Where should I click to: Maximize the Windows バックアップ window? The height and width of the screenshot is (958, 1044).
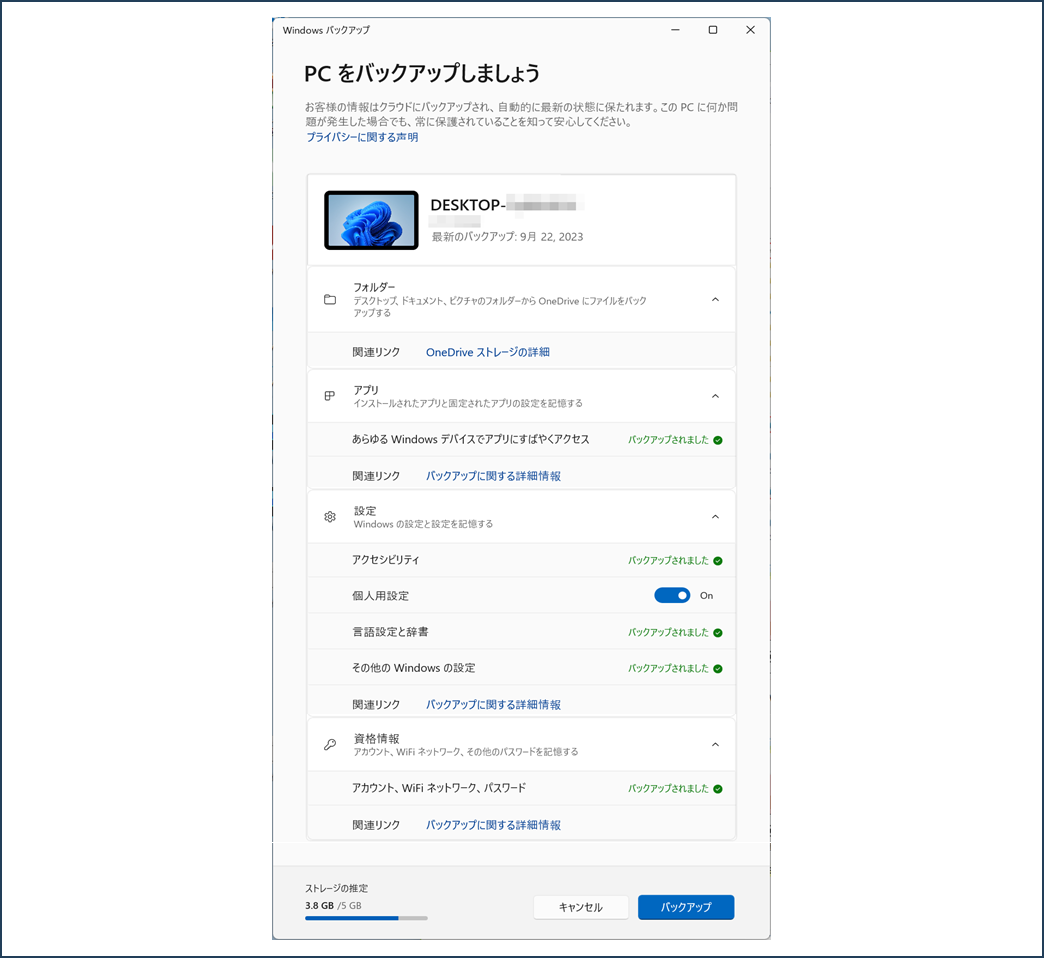pos(712,30)
